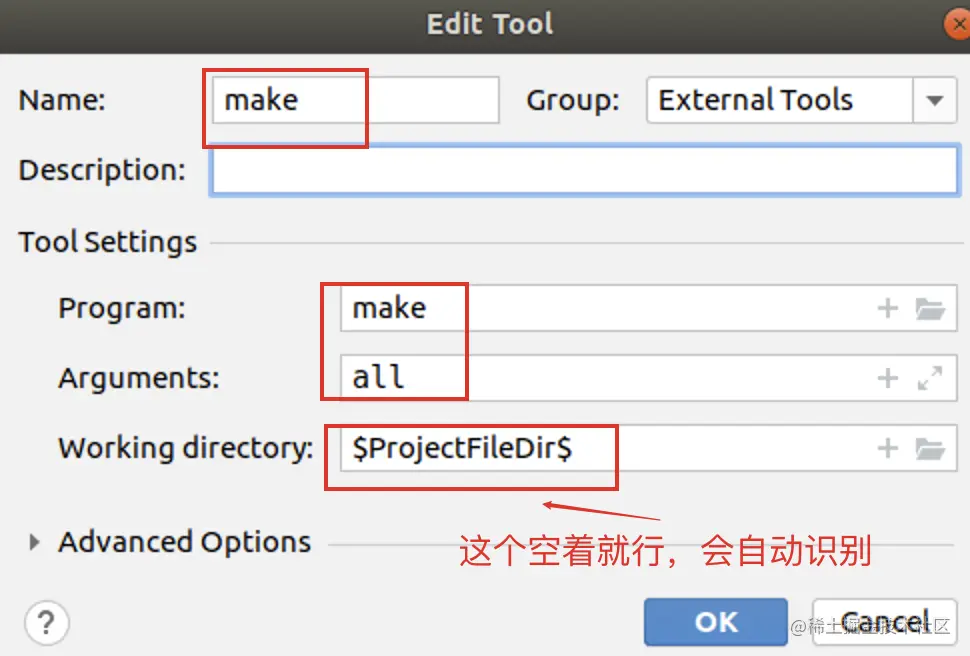Focus the Name field containing make
The height and width of the screenshot is (656, 970).
pos(356,100)
